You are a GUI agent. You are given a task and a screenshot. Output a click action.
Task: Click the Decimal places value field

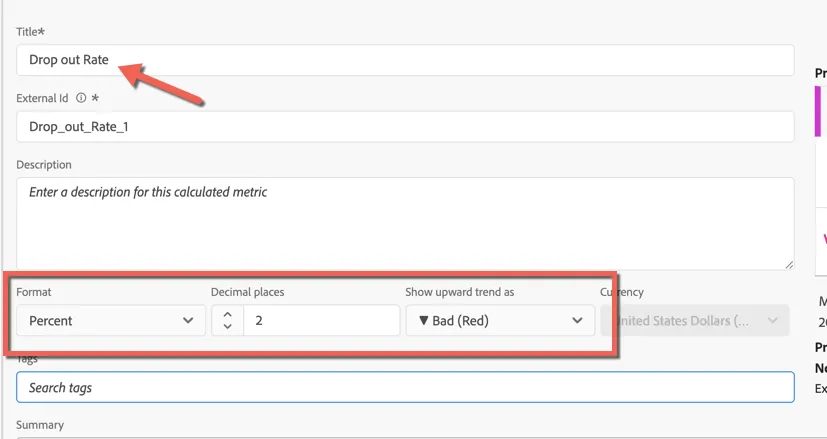coord(321,320)
